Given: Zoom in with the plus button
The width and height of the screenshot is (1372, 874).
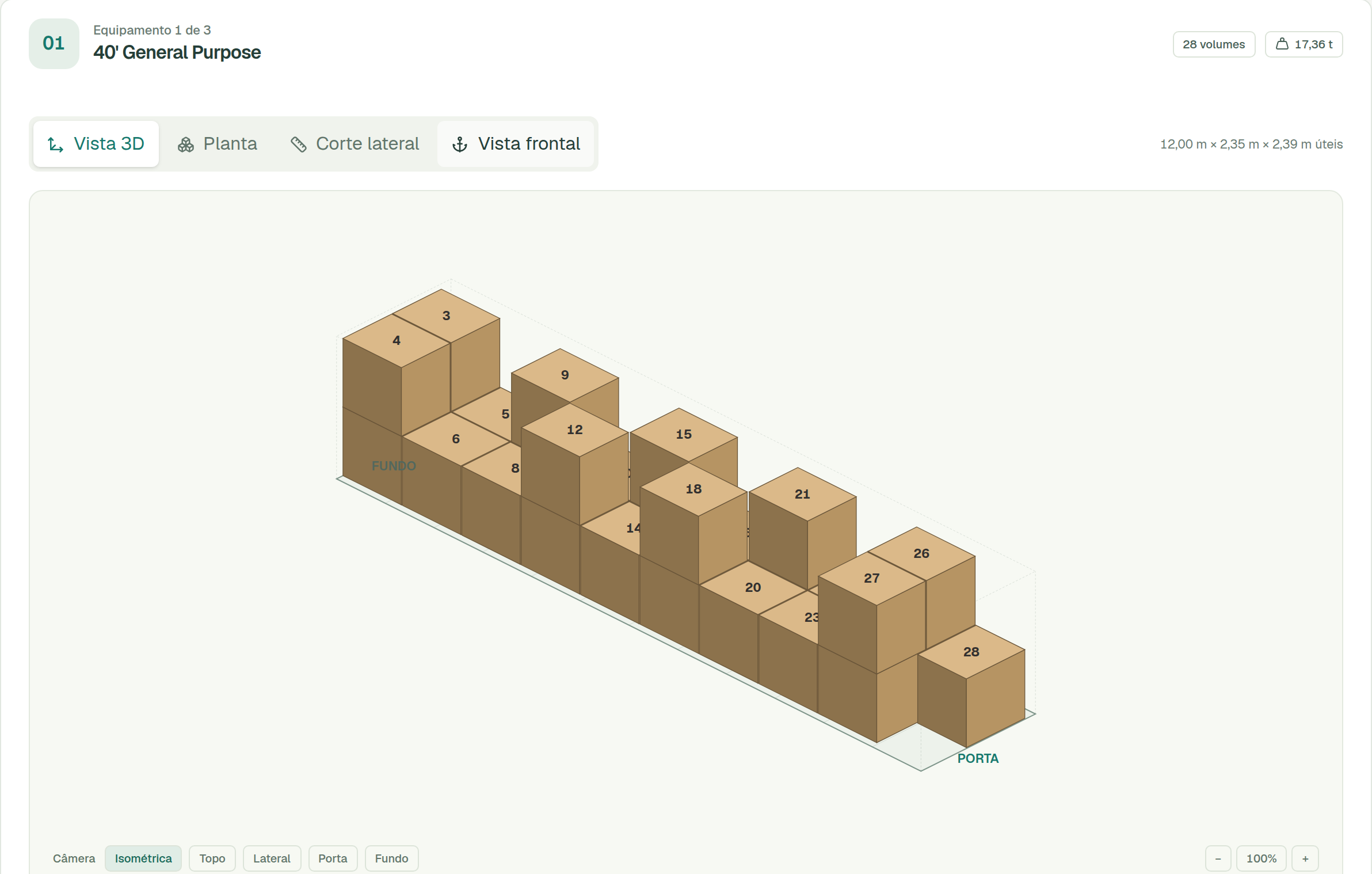Looking at the screenshot, I should click(1305, 858).
